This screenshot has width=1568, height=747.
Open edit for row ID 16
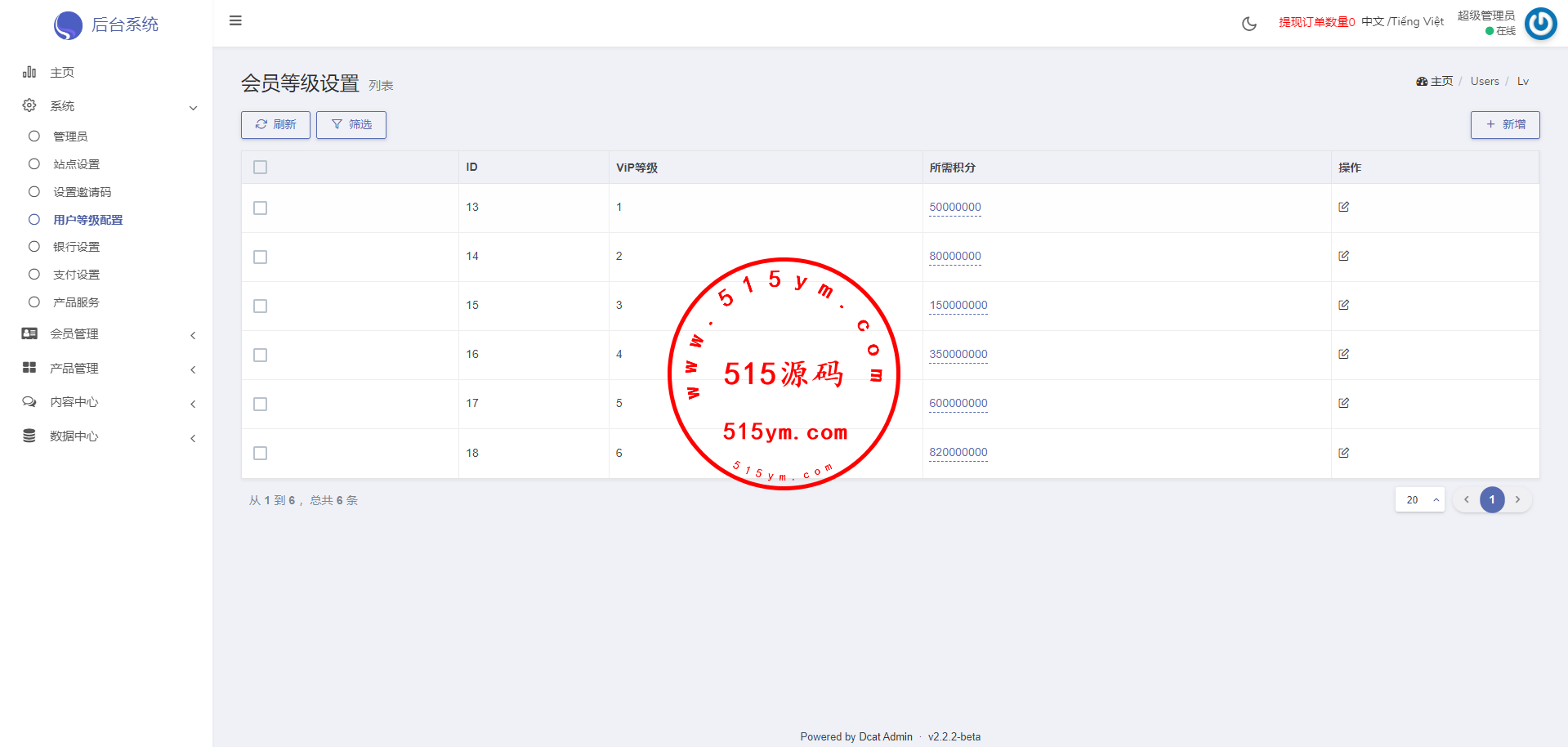point(1343,354)
